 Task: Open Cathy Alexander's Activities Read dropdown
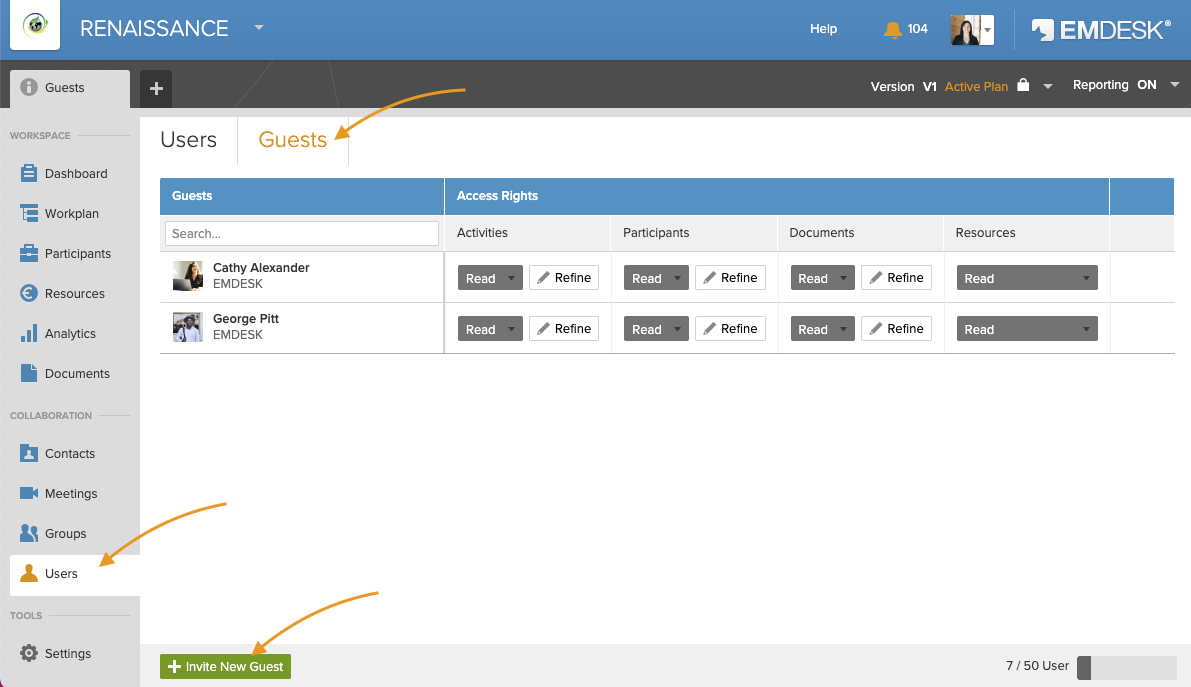click(490, 278)
